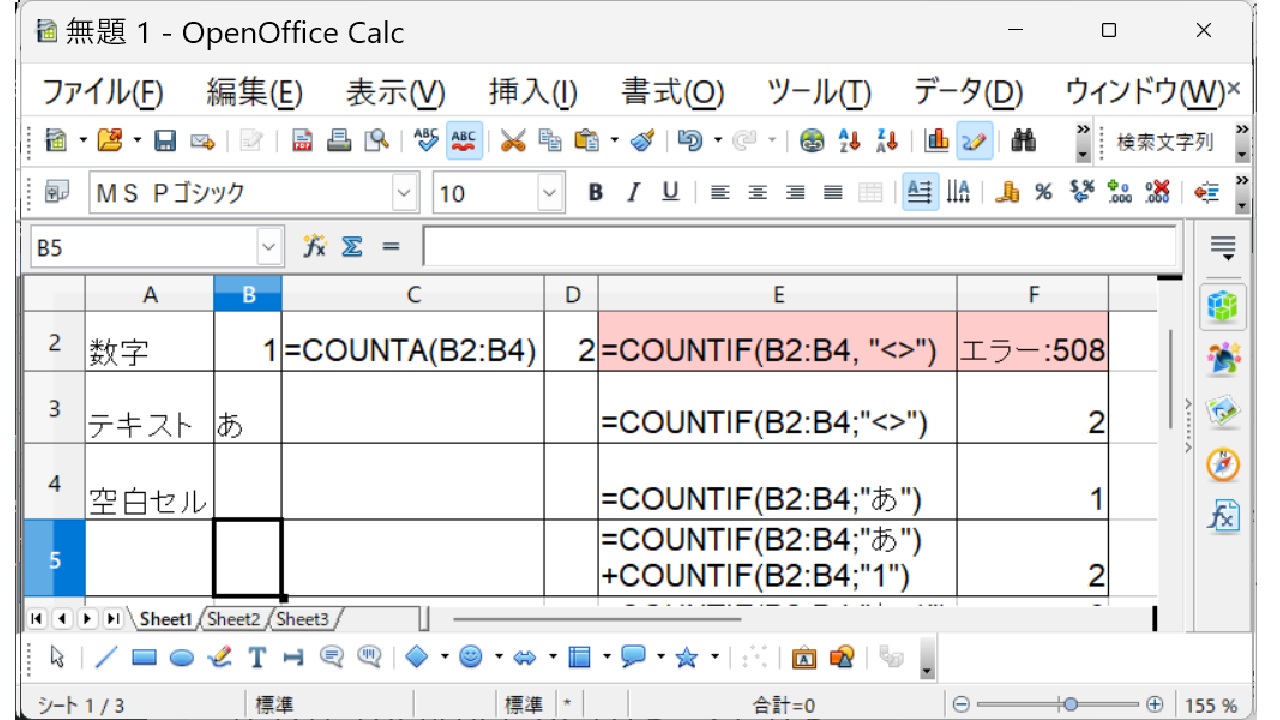Viewport: 1280px width, 720px height.
Task: Open the Undo history dropdown arrow
Action: tap(716, 142)
